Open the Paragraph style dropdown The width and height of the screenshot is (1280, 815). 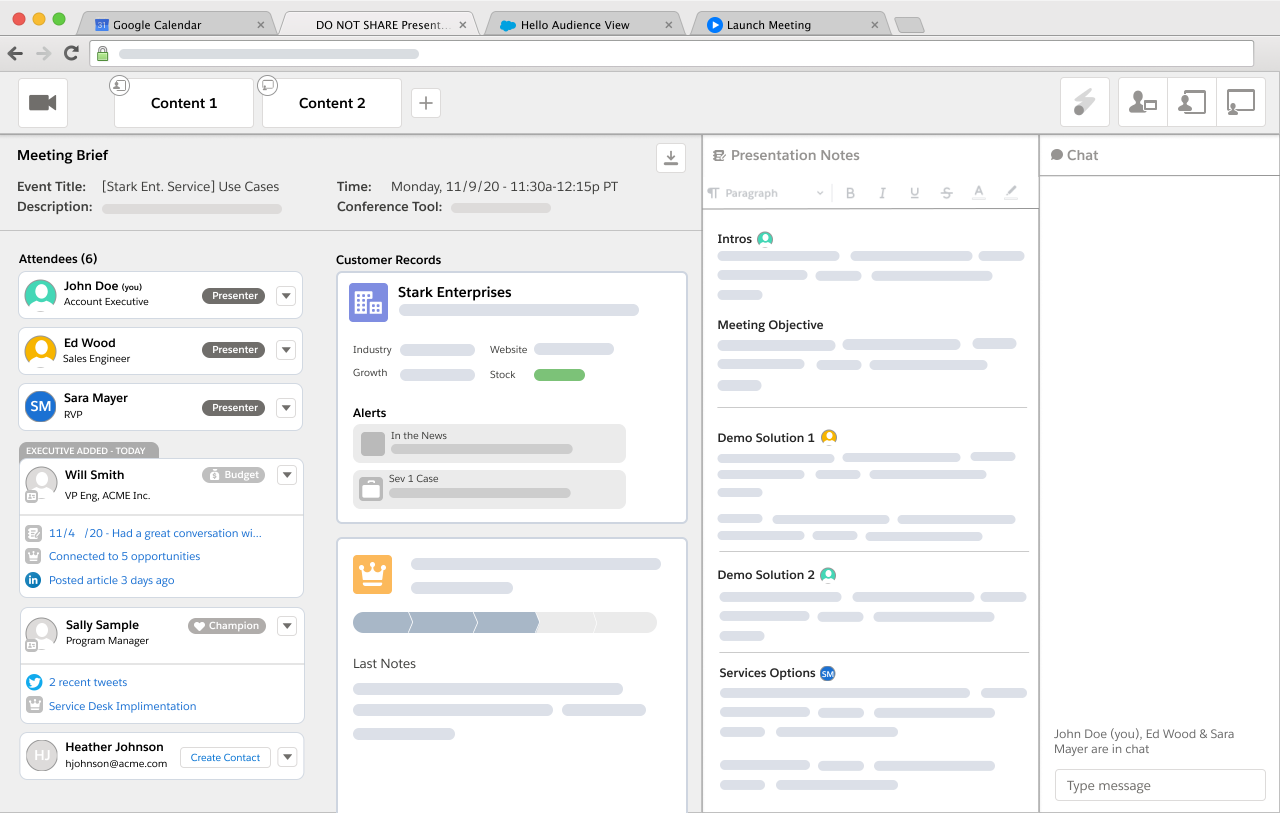point(767,193)
